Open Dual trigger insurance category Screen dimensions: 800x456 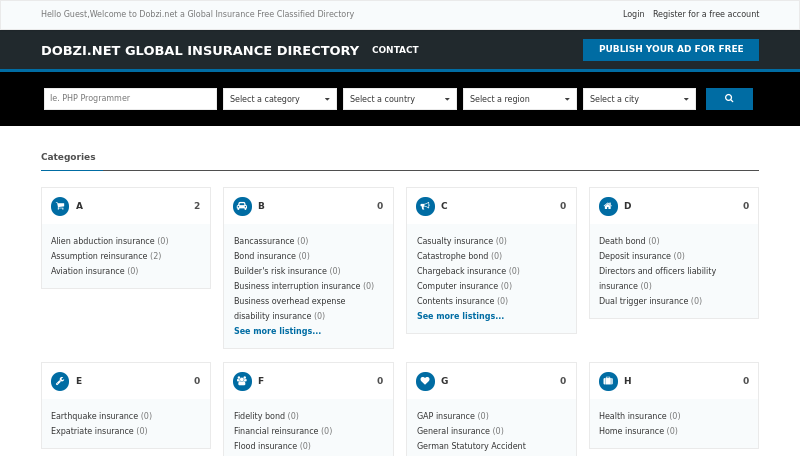pos(643,301)
